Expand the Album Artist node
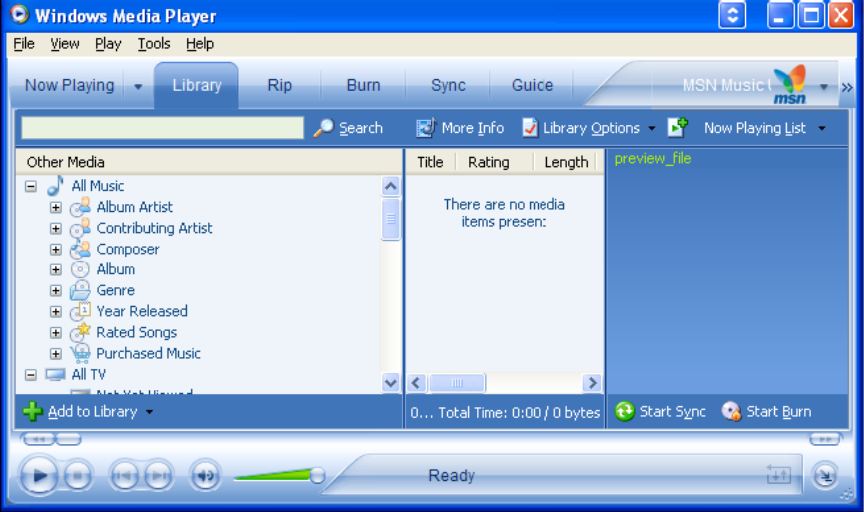 (x=56, y=207)
